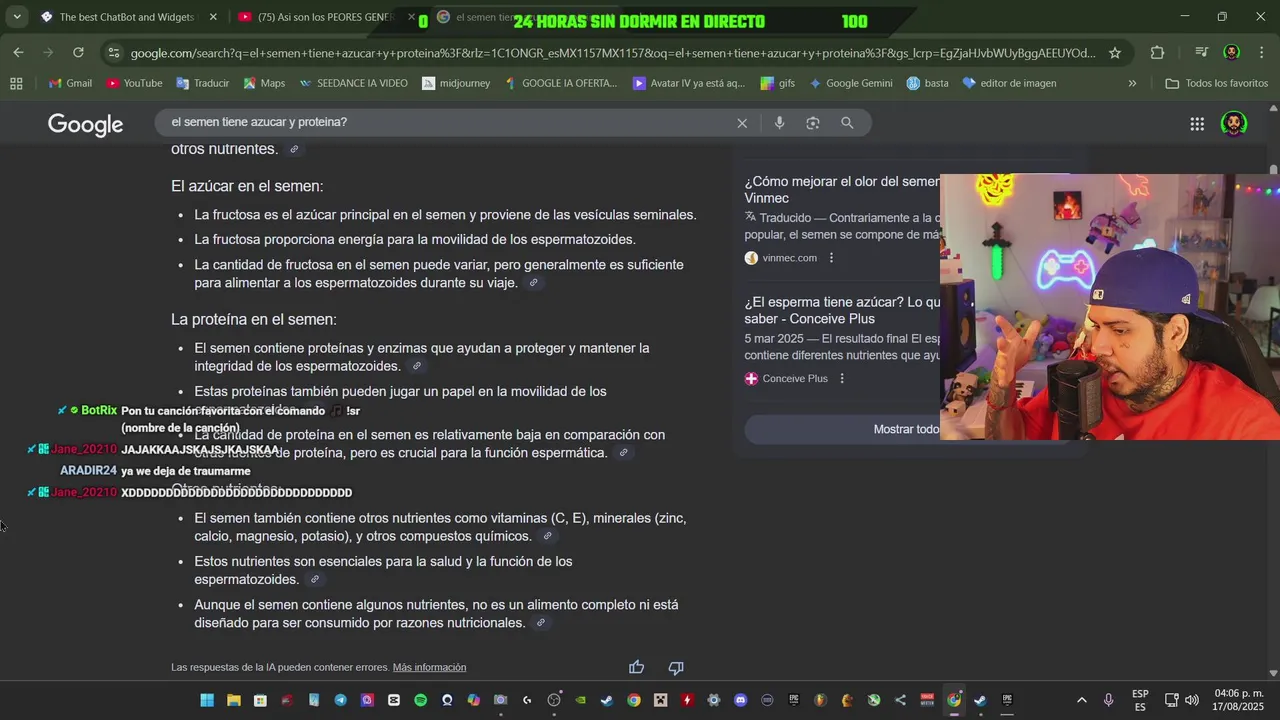Open source link after 'función espermática.'

(624, 454)
